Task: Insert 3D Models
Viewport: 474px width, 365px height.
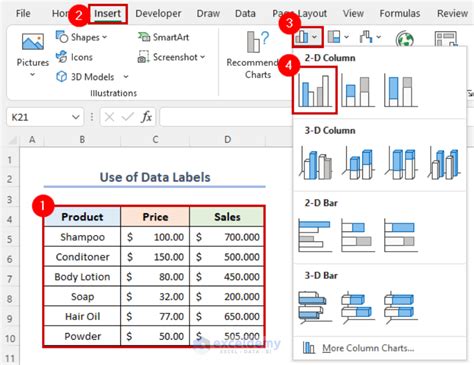Action: [85, 77]
